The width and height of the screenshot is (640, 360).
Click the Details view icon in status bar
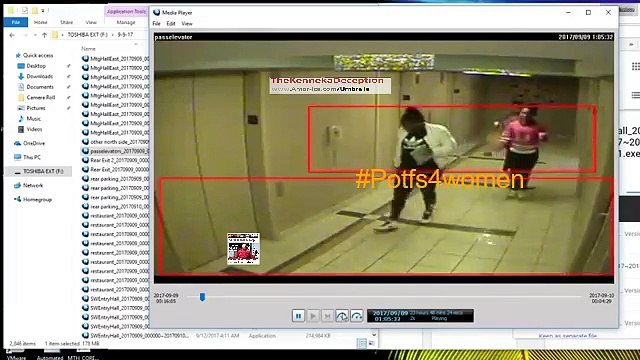pyautogui.click(x=362, y=343)
